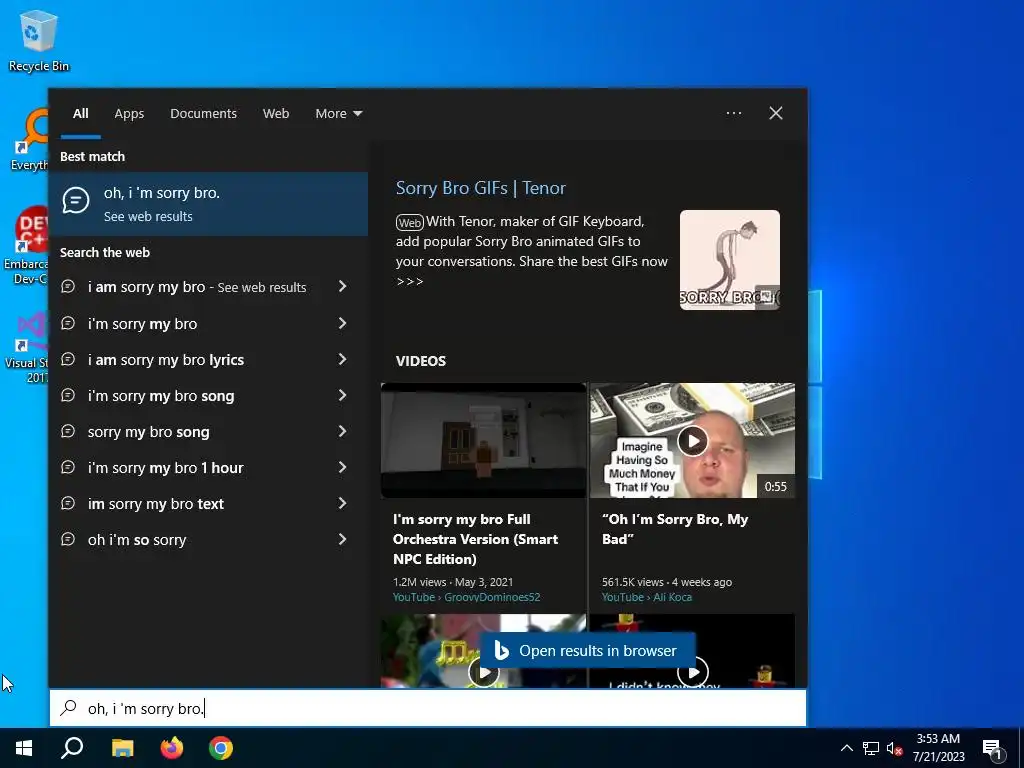Click the muted volume tray icon
The image size is (1024, 768).
pos(894,748)
